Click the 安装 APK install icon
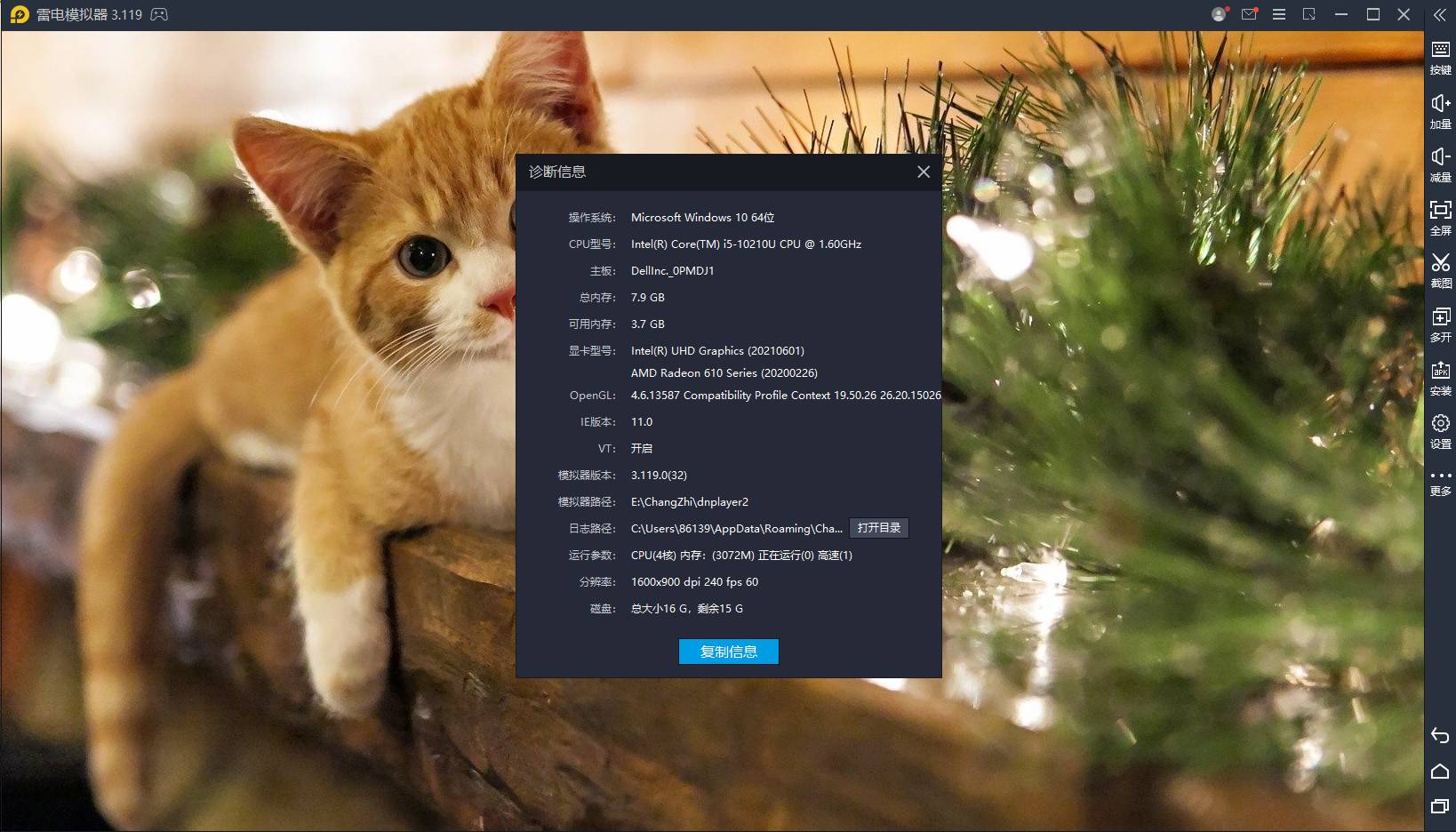Viewport: 1456px width, 832px height. coord(1440,377)
